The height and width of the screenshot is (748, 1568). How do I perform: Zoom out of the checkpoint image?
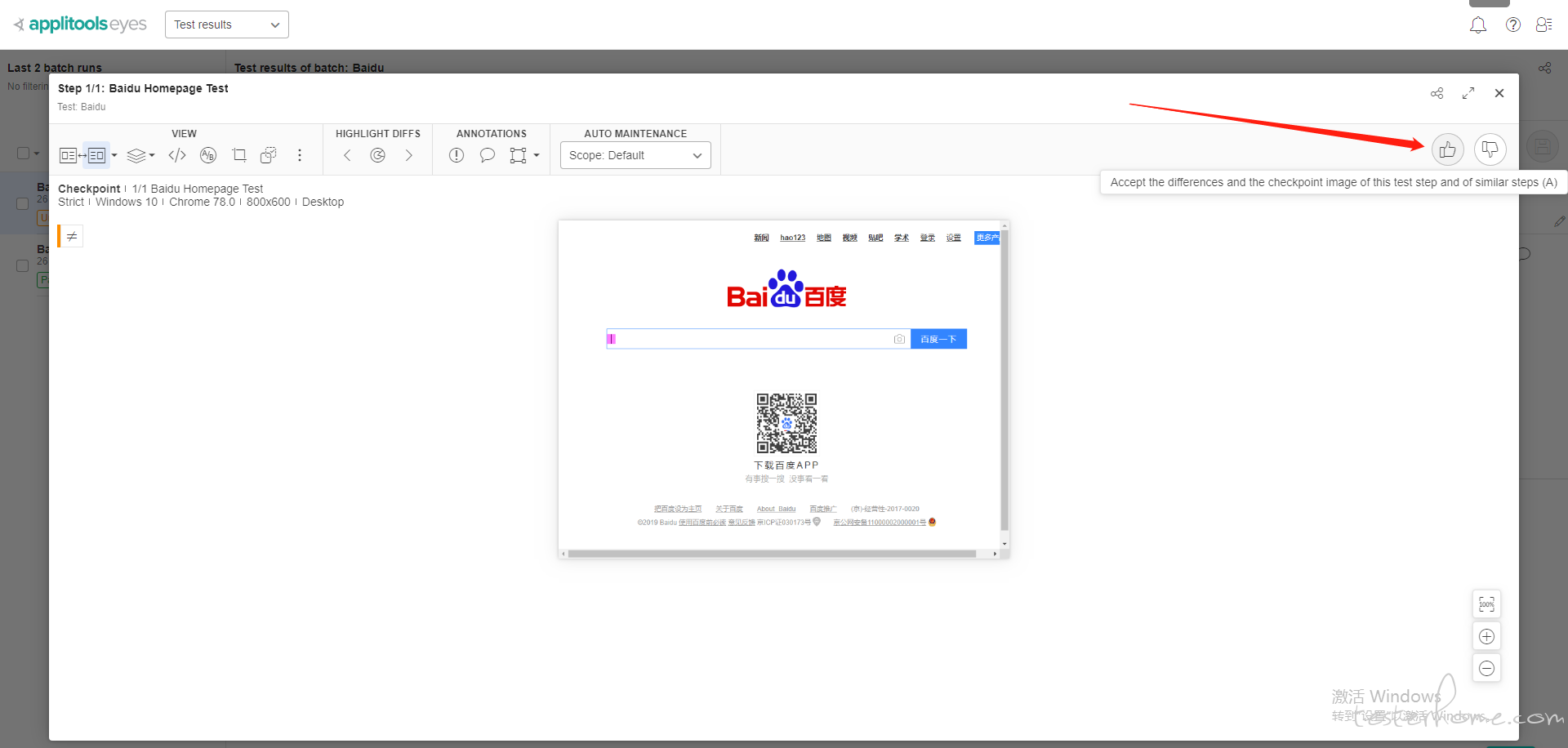click(1487, 668)
